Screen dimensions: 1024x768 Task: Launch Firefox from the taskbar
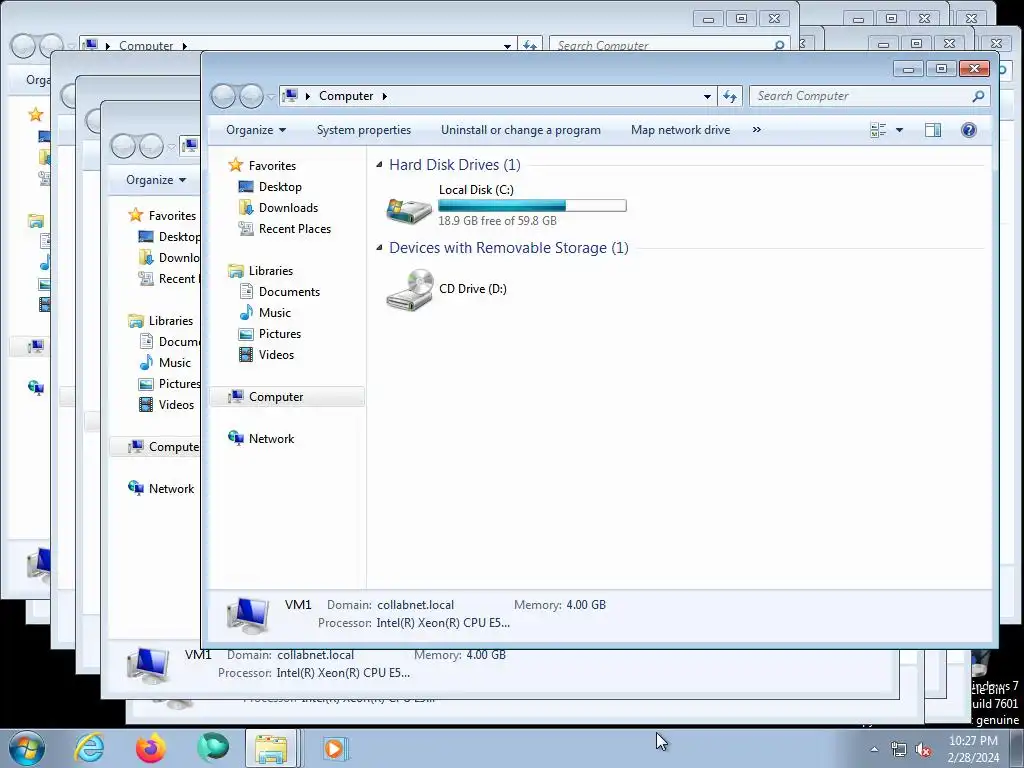tap(151, 748)
